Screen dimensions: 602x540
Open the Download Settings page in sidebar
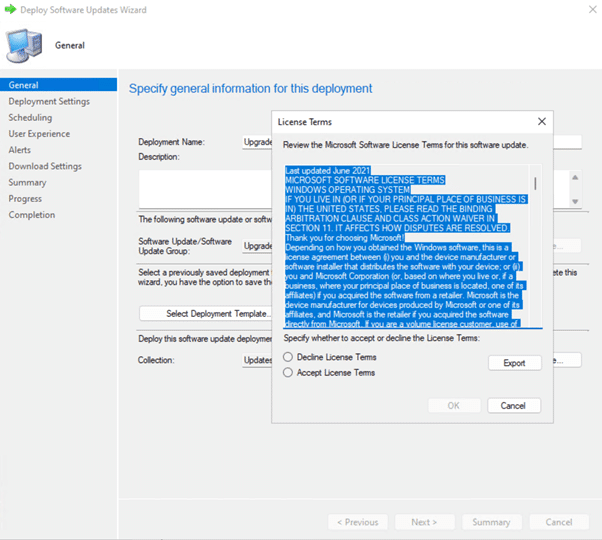[45, 166]
